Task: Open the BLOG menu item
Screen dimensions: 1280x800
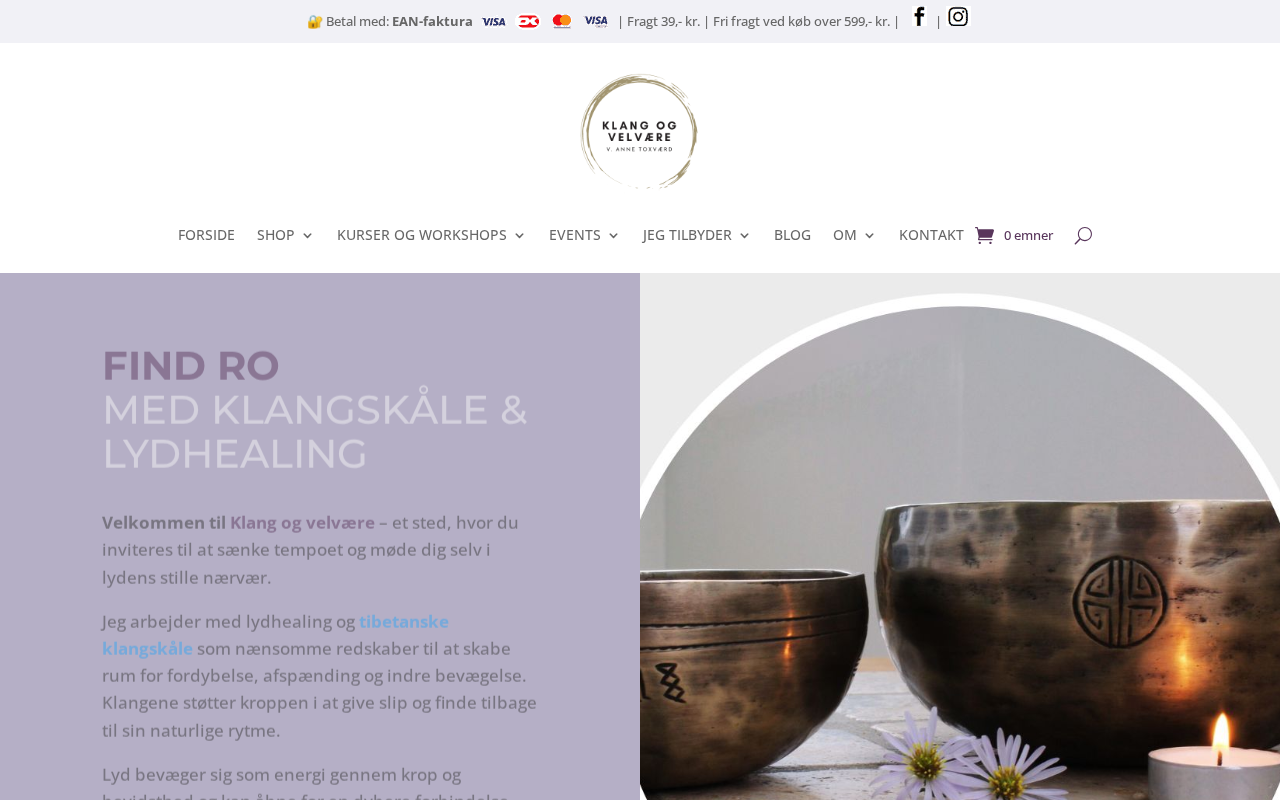Action: (792, 235)
